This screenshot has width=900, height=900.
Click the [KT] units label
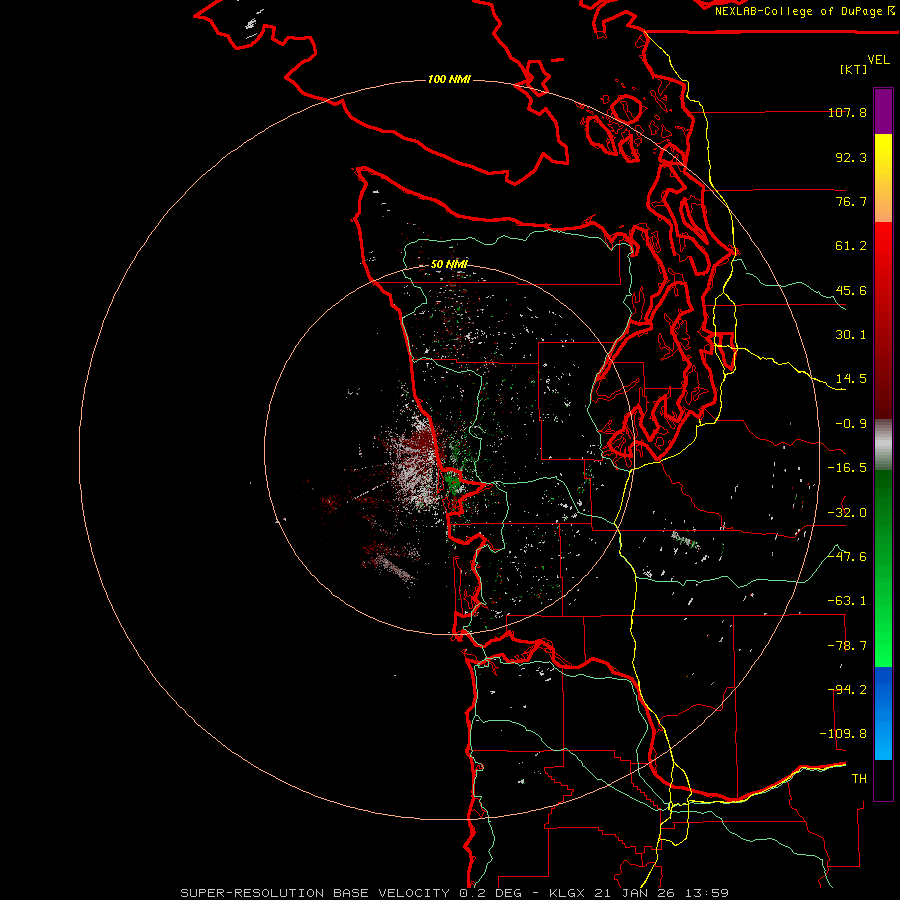point(854,69)
